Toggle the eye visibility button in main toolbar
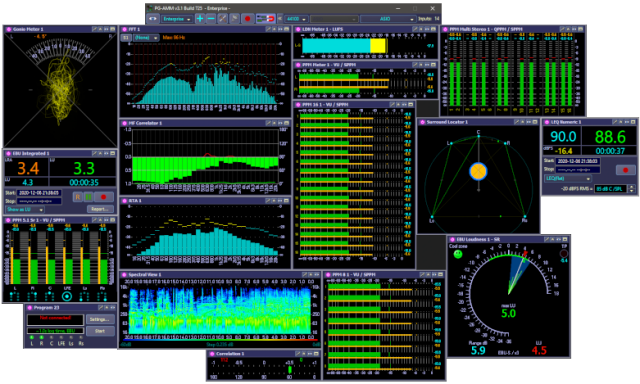This screenshot has width=640, height=384. click(153, 19)
